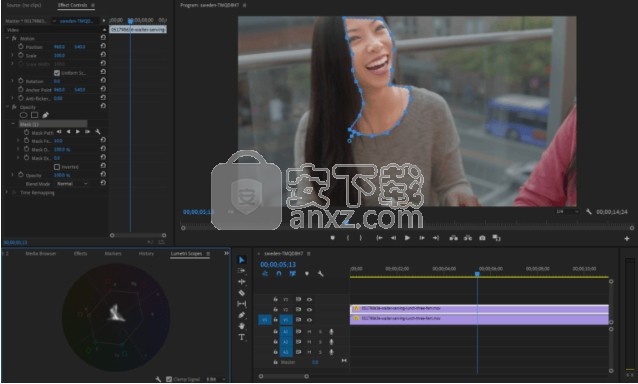This screenshot has width=638, height=384.
Task: Select the Hand tool
Action: click(242, 325)
